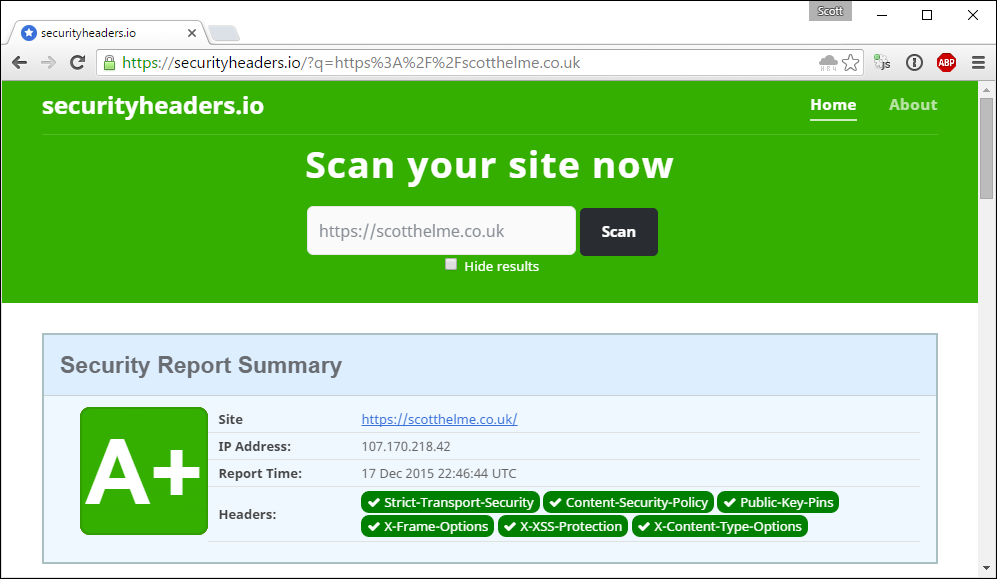Open the 1Password keyhole extension icon
Viewport: 997px width, 579px height.
pos(914,63)
